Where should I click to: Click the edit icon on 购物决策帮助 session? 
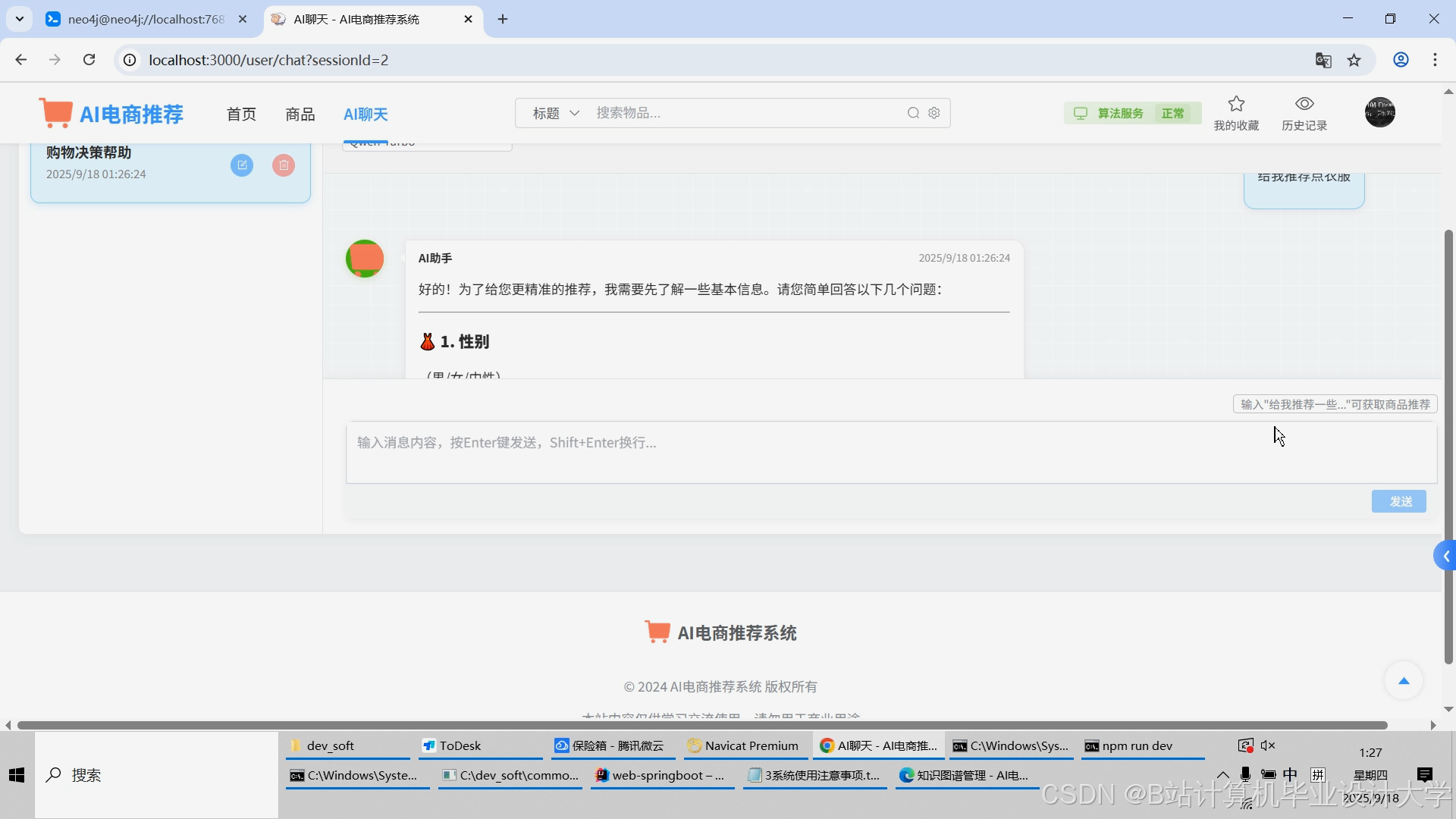tap(242, 165)
